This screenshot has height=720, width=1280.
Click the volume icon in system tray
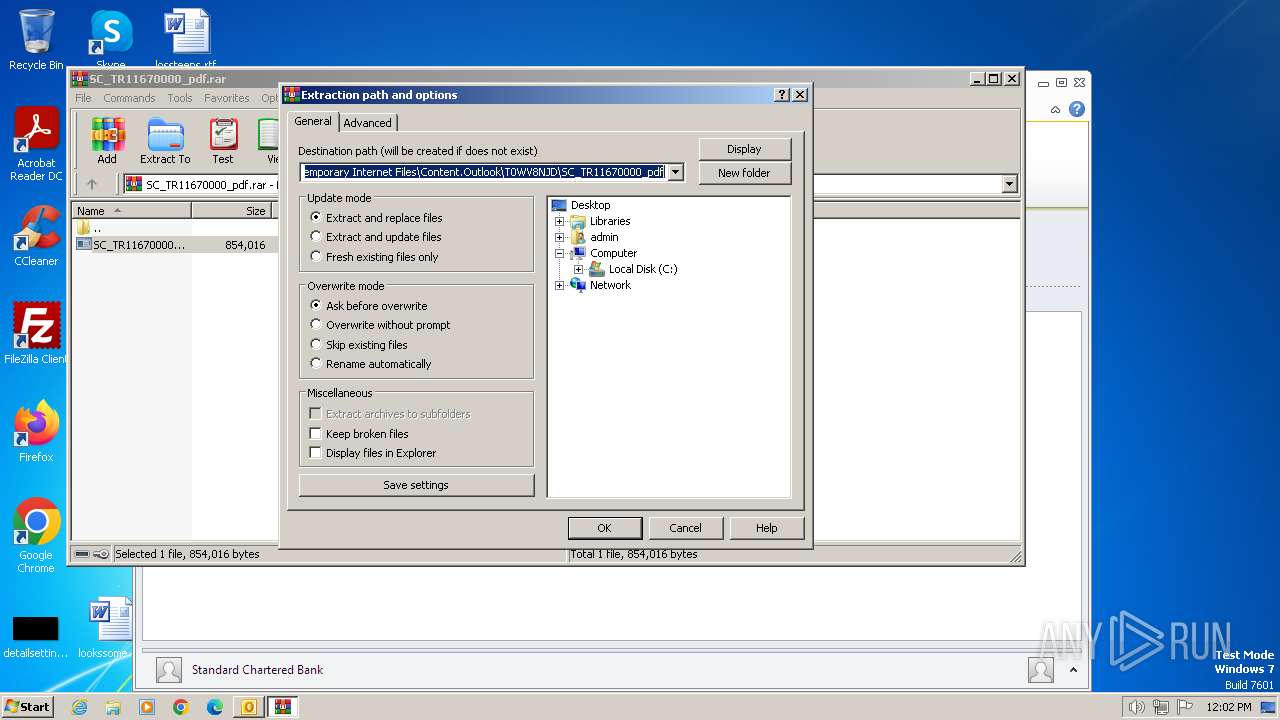(x=1136, y=707)
